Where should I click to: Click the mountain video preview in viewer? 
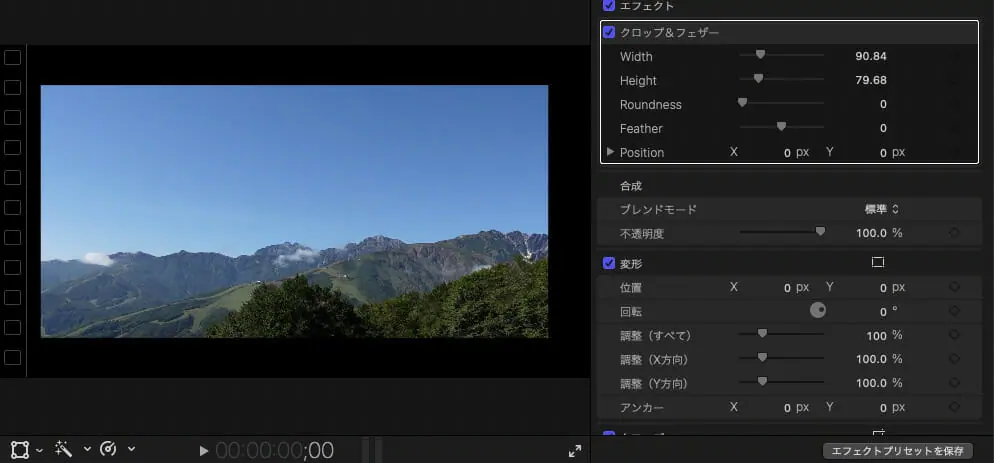[x=294, y=211]
